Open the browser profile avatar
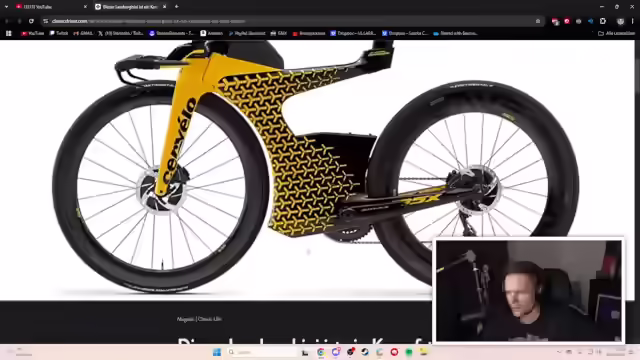 (620, 21)
